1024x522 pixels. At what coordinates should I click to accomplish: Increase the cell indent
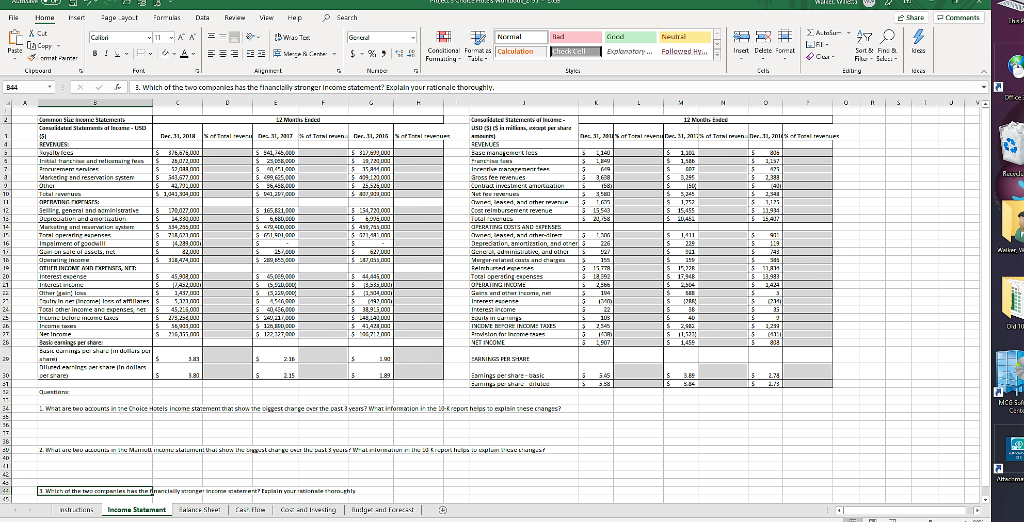click(263, 54)
